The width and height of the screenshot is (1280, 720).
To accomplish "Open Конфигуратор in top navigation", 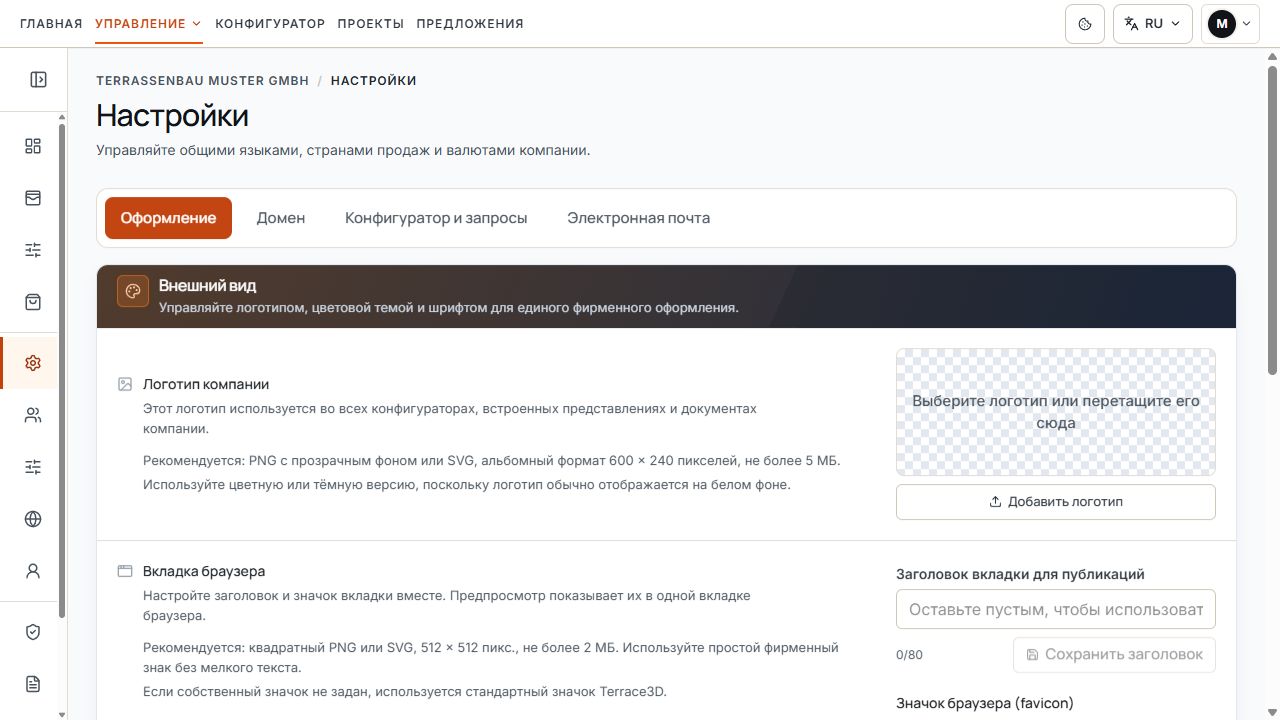I will 270,24.
